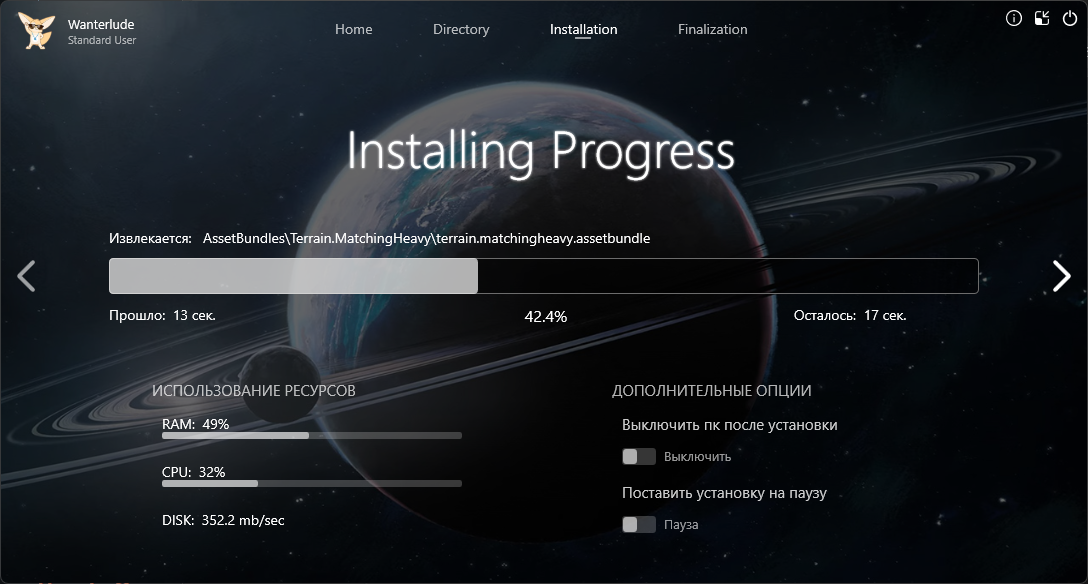Click the 'Выключить' toggle label
1088x584 pixels.
click(x=698, y=457)
